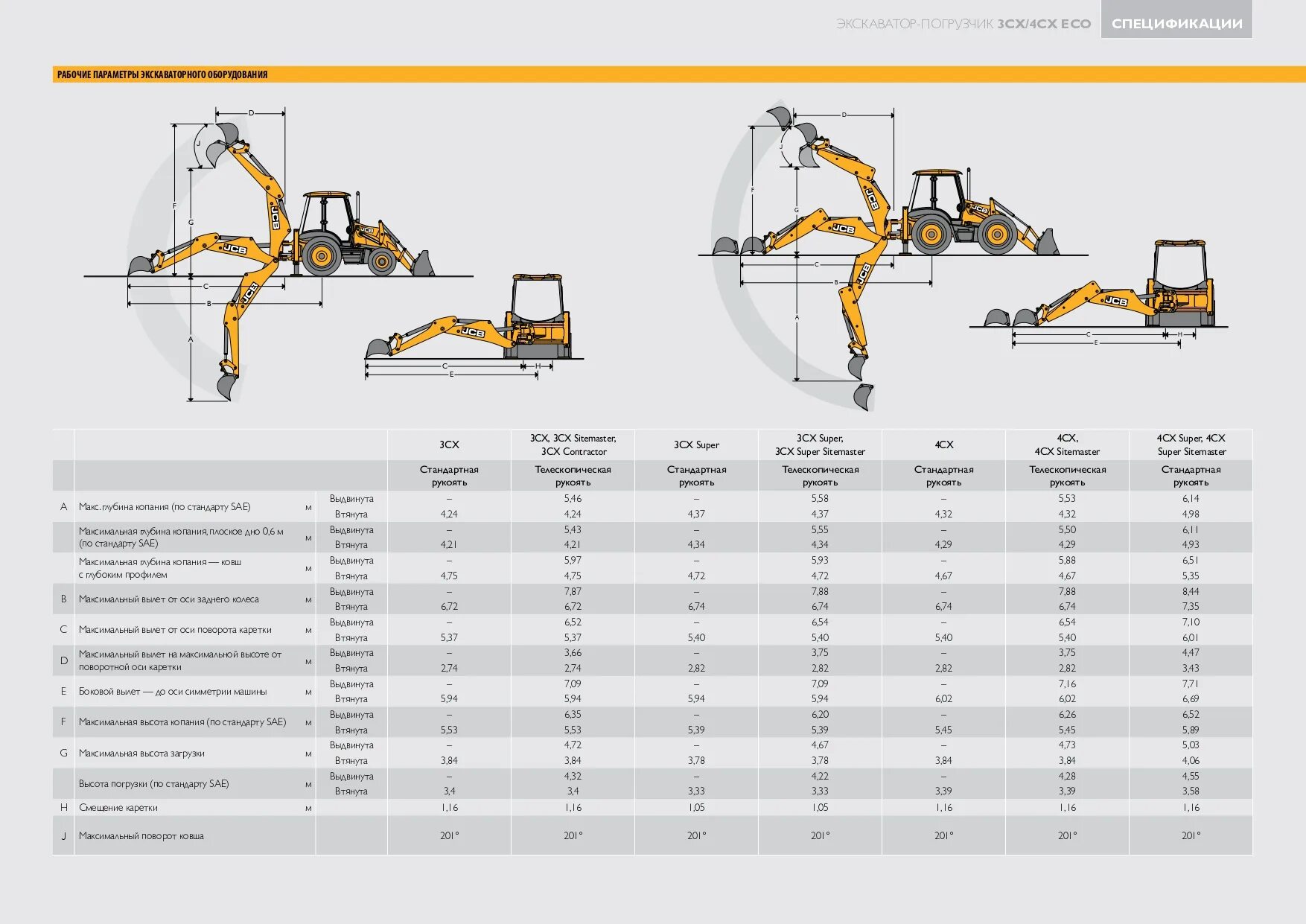Click row label Максимальная высота копания

[x=182, y=721]
